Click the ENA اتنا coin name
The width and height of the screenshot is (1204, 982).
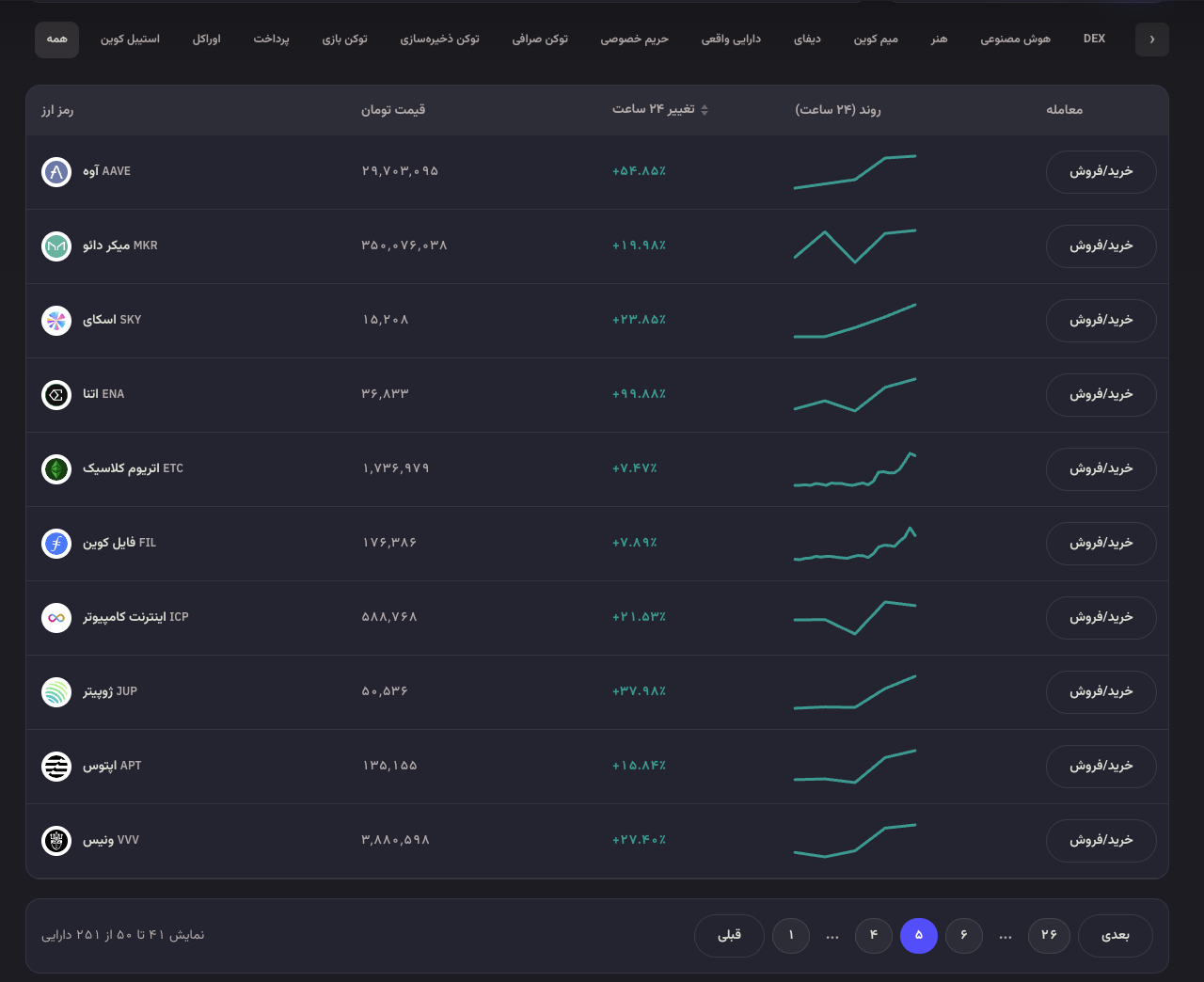pyautogui.click(x=103, y=395)
